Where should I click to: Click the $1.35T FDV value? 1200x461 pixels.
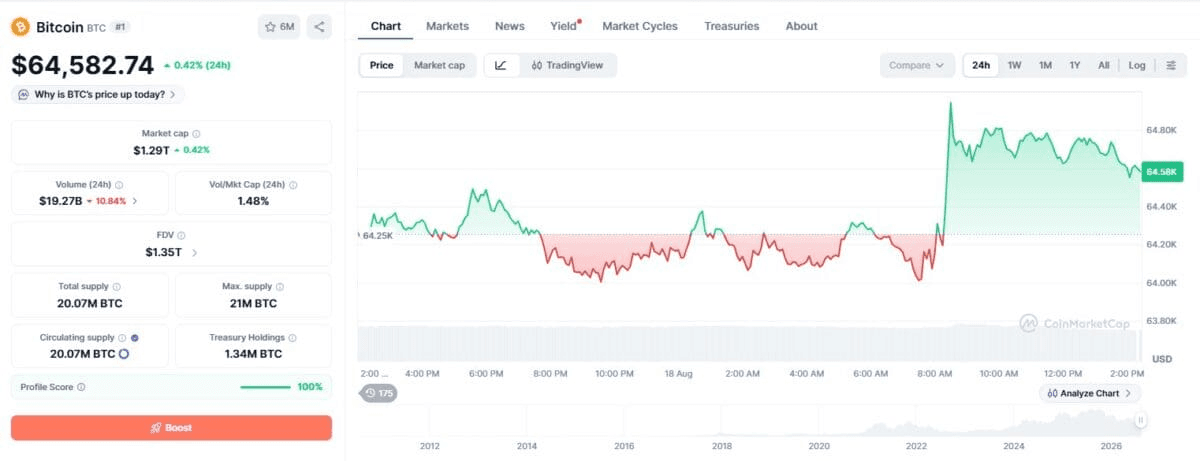(x=164, y=253)
